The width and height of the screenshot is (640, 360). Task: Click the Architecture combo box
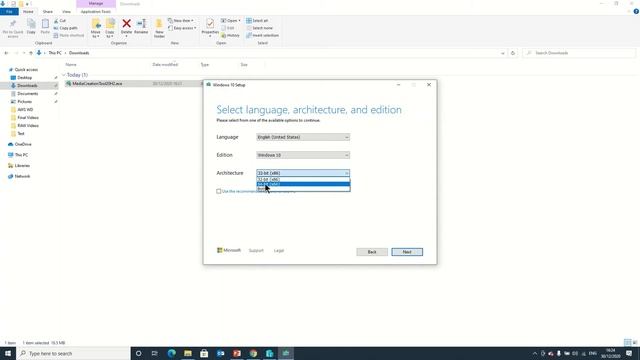(x=303, y=173)
